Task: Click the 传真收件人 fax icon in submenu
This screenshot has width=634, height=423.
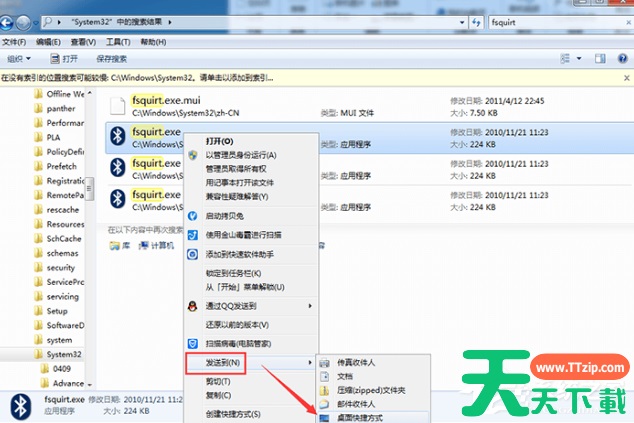Action: (324, 363)
